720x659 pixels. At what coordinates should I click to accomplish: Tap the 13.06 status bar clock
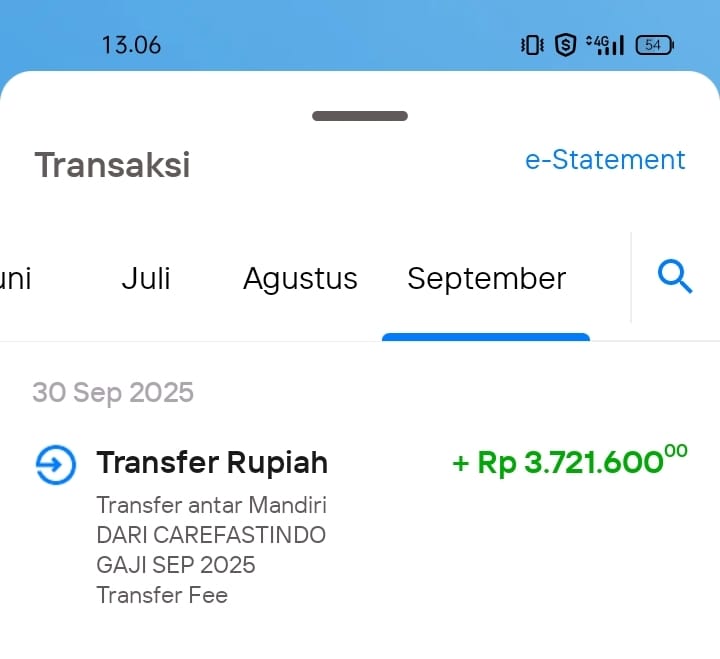click(131, 45)
